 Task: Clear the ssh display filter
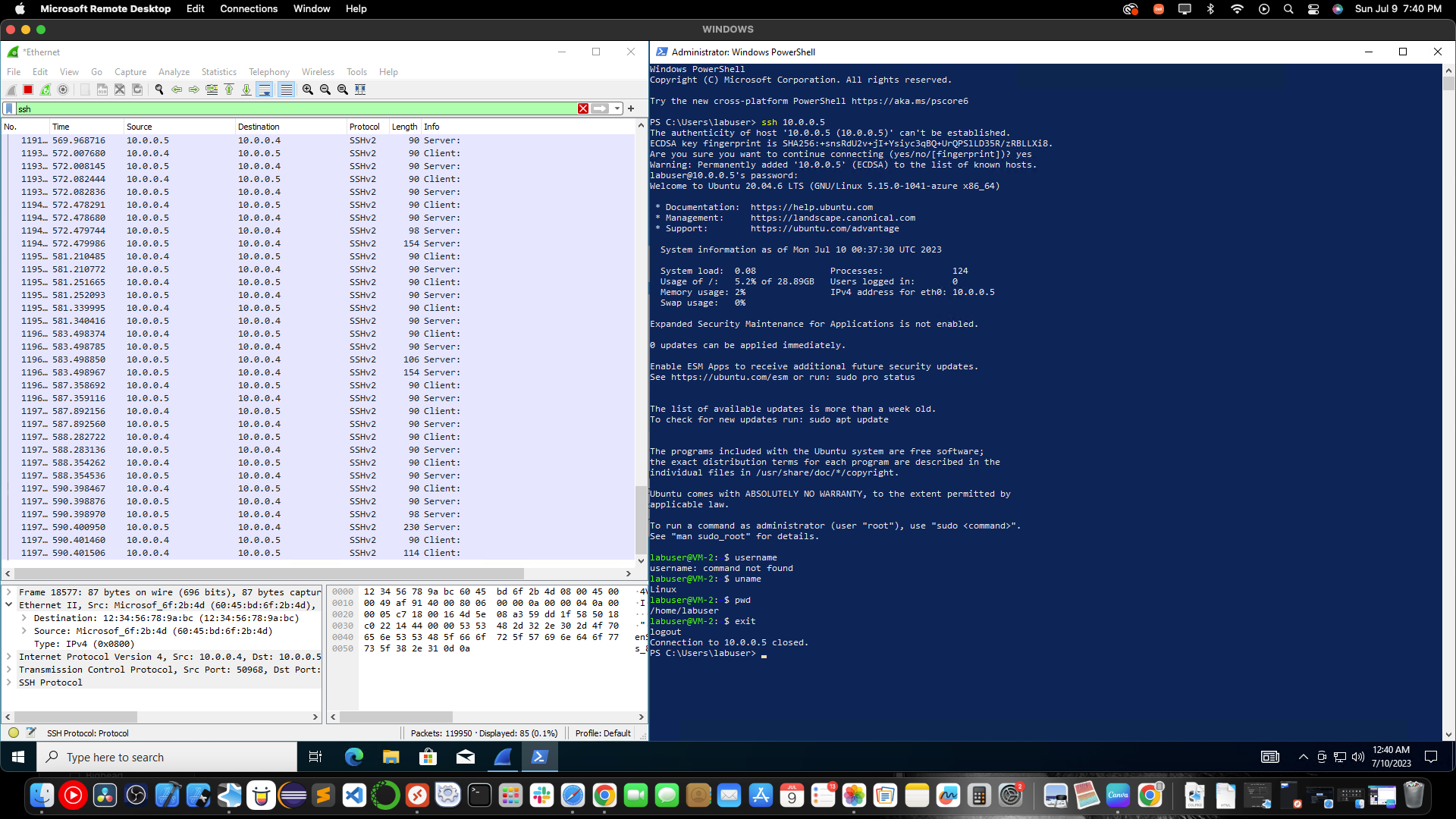(582, 108)
